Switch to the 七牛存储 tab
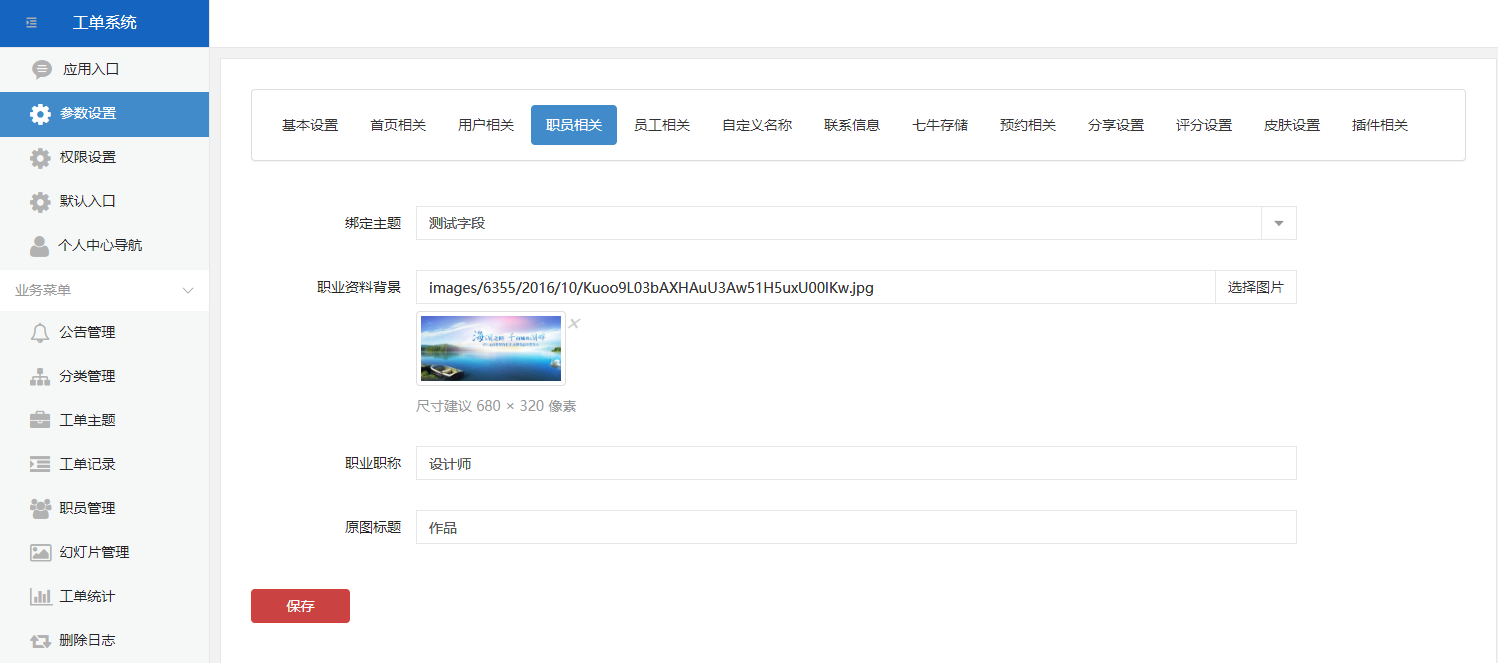This screenshot has height=663, width=1498. pos(940,125)
